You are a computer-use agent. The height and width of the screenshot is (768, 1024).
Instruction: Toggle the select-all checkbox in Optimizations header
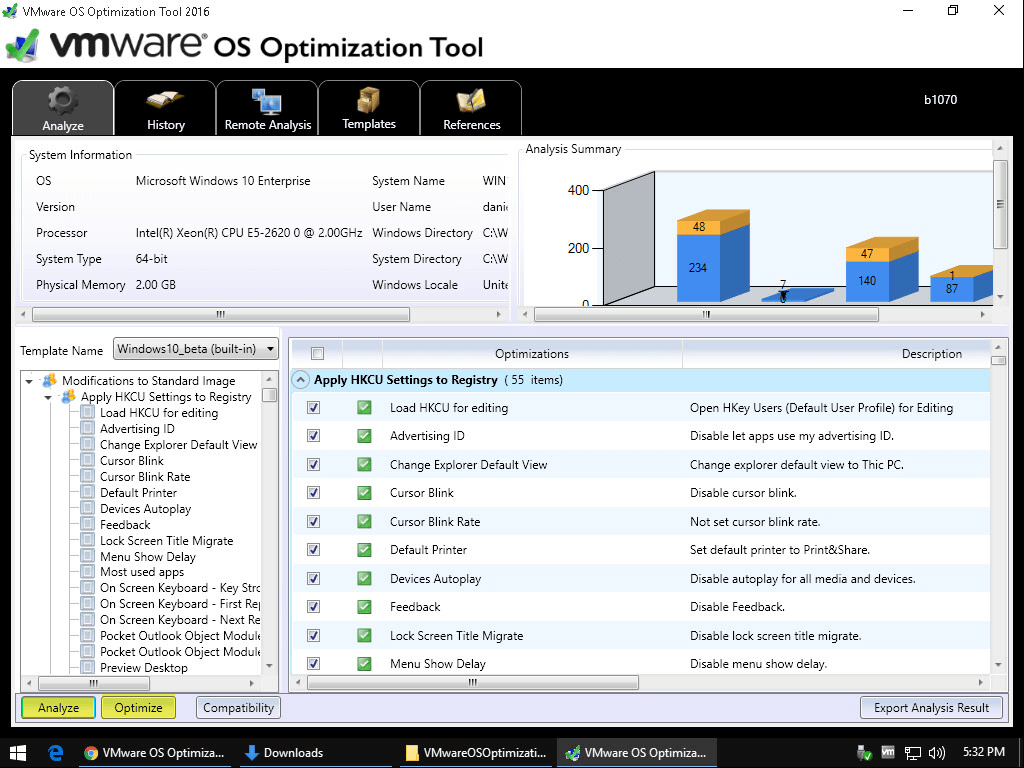pos(317,354)
